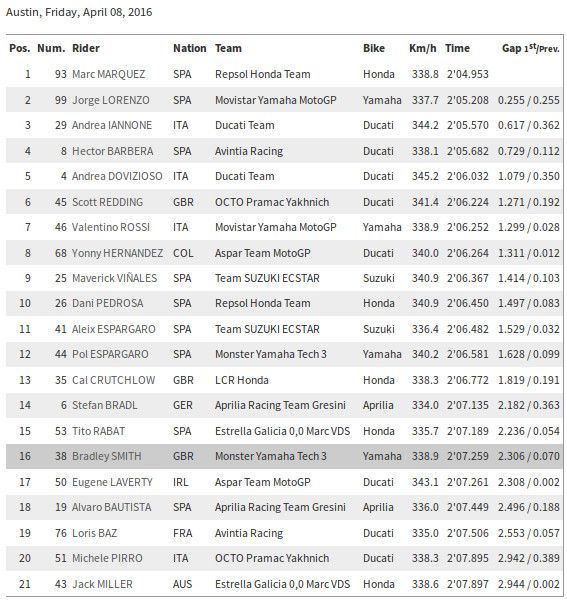Click the Time column header
This screenshot has width=567, height=602.
458,48
